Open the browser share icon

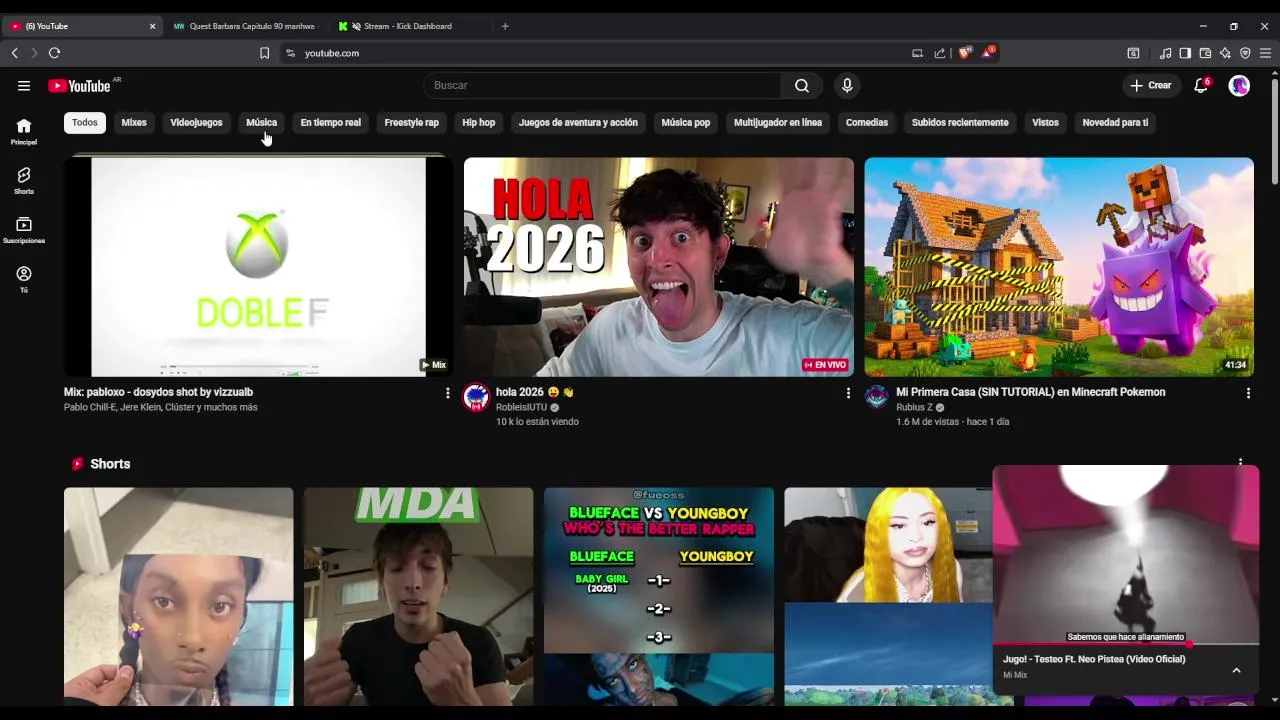[x=940, y=53]
